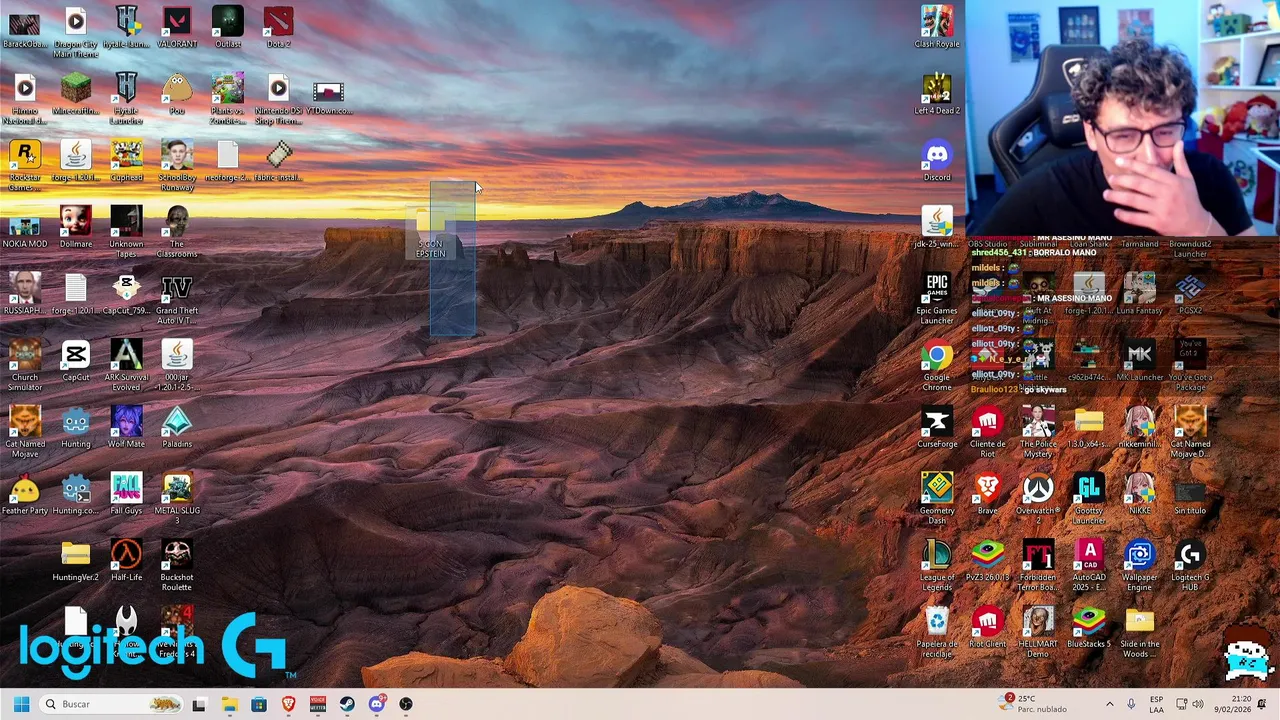
Task: Launch The Classrooms desktop shortcut
Action: [x=177, y=232]
